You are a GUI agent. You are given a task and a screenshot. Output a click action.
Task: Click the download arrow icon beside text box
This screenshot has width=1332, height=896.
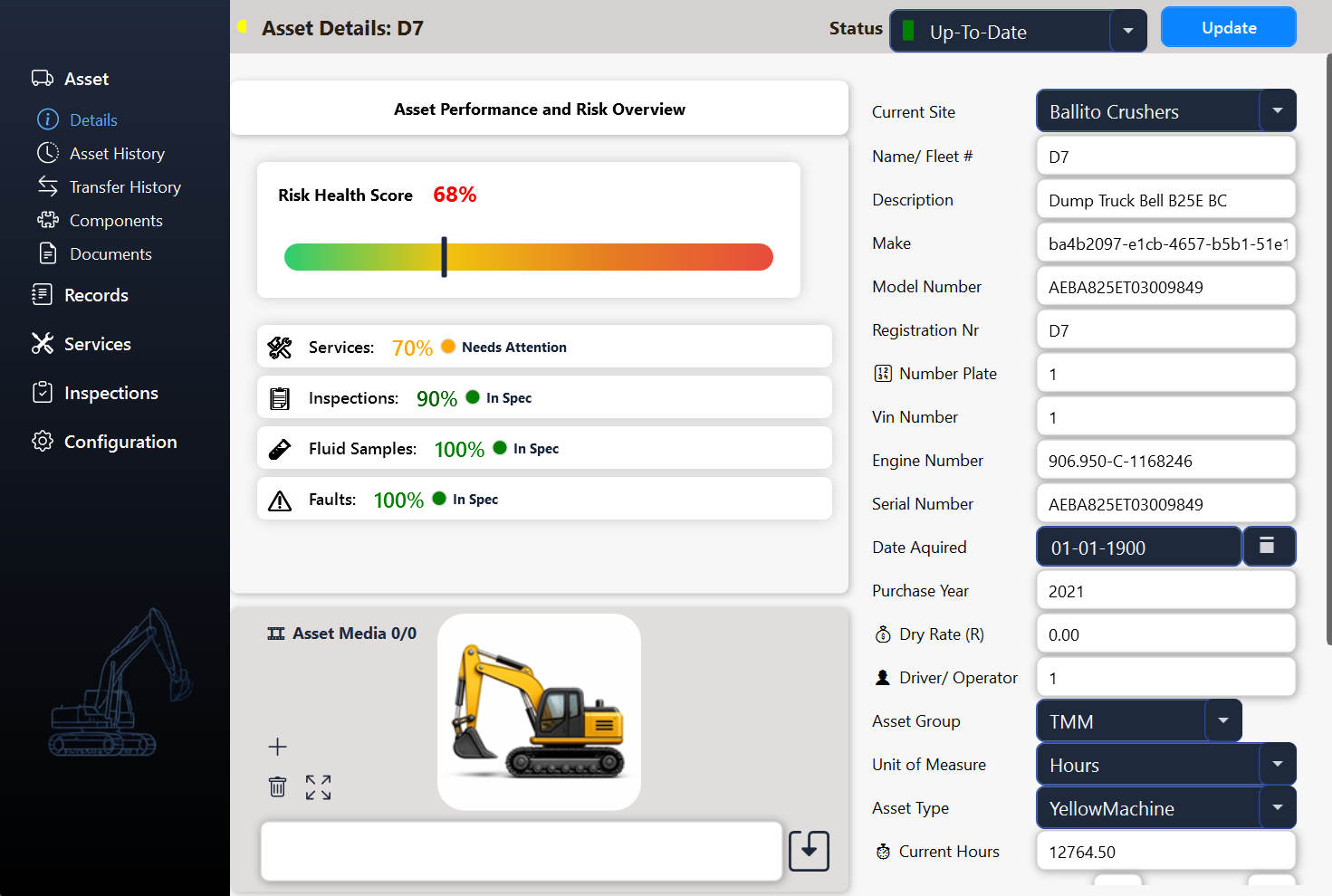coord(809,851)
